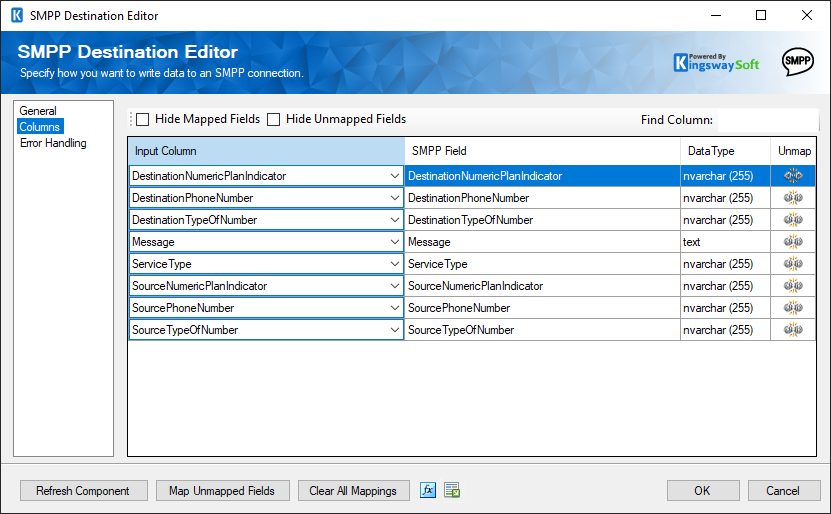Open the SourceTypeOfNumber input column dropdown
Screen dimensions: 831x514
pos(395,330)
